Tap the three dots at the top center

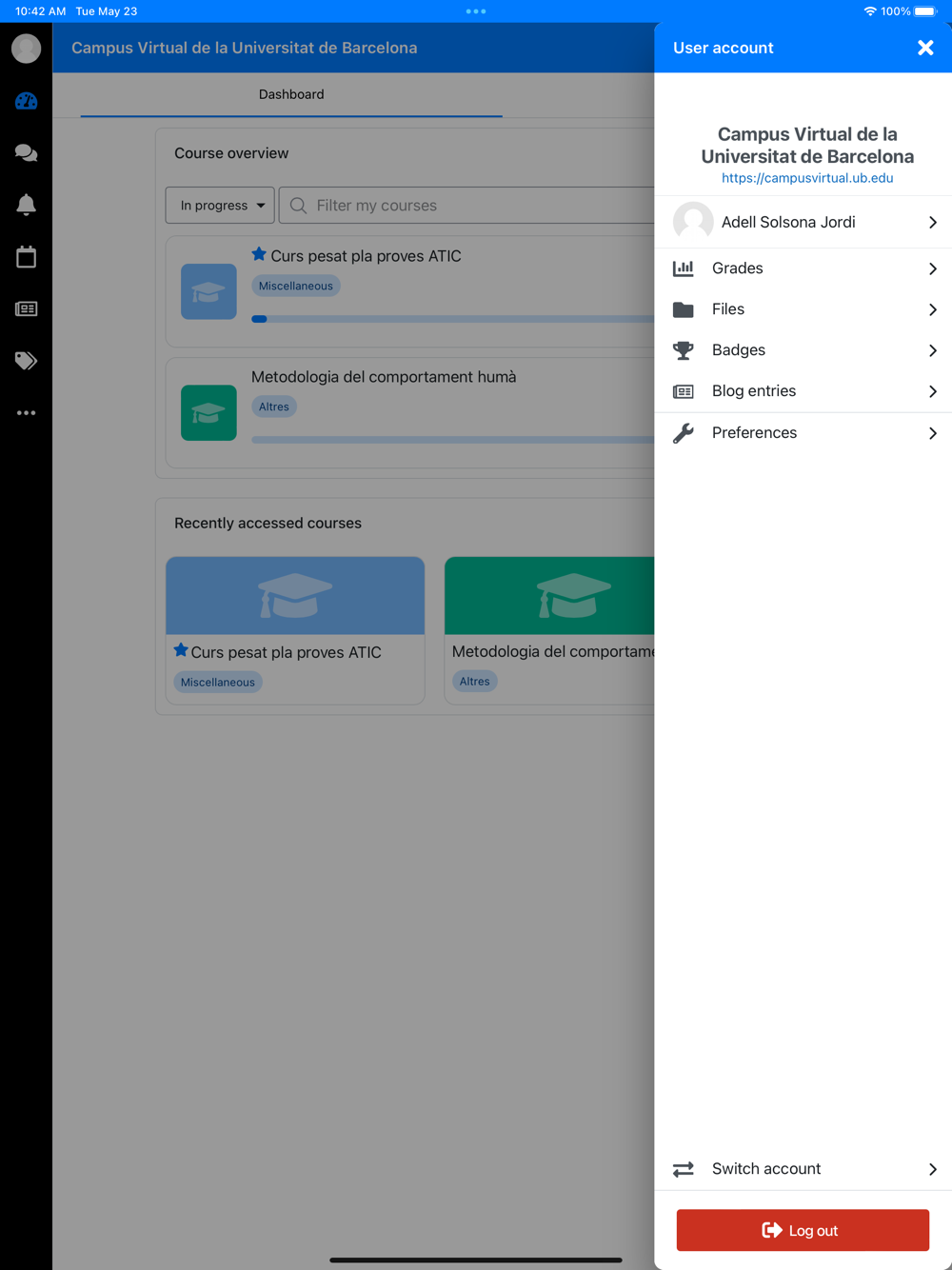point(476,11)
